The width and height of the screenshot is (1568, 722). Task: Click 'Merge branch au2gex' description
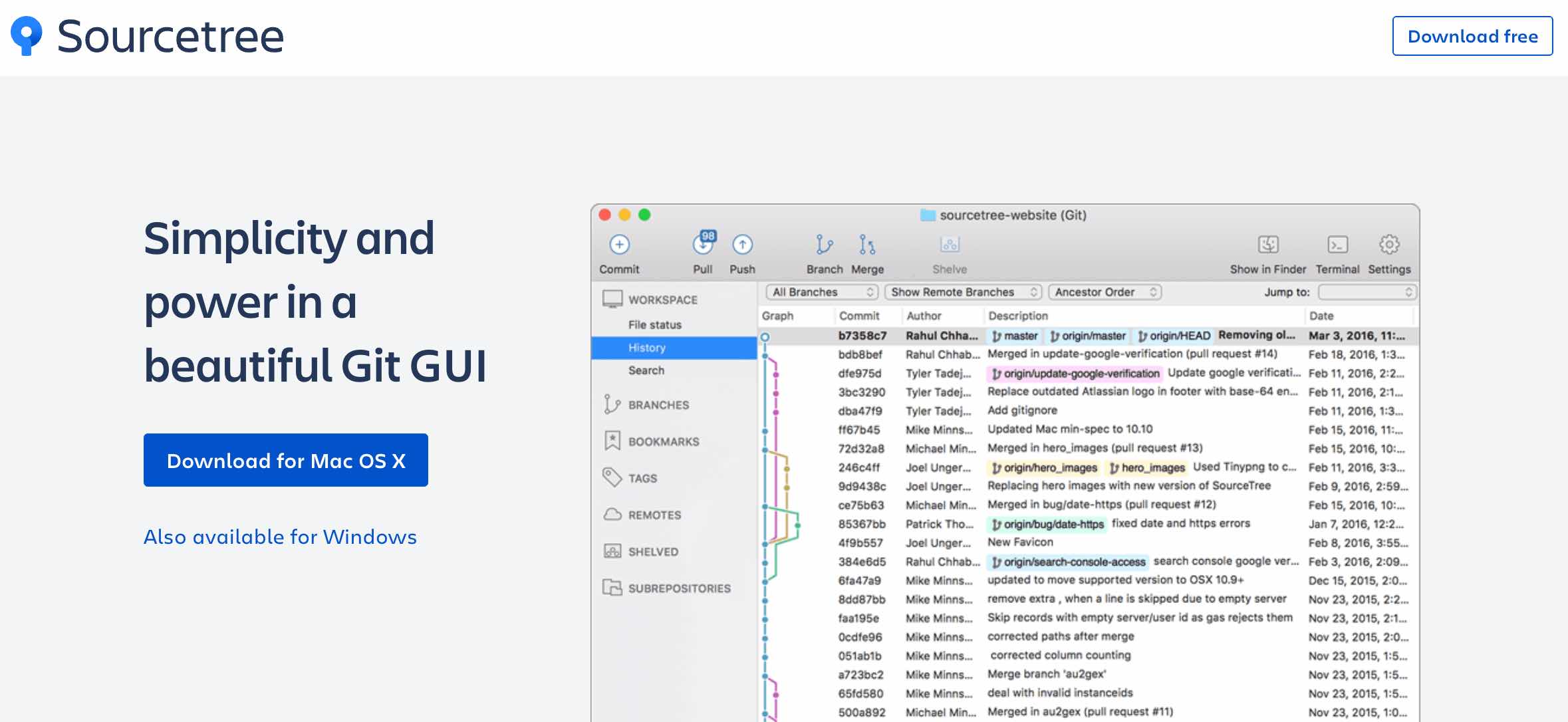pyautogui.click(x=1047, y=674)
